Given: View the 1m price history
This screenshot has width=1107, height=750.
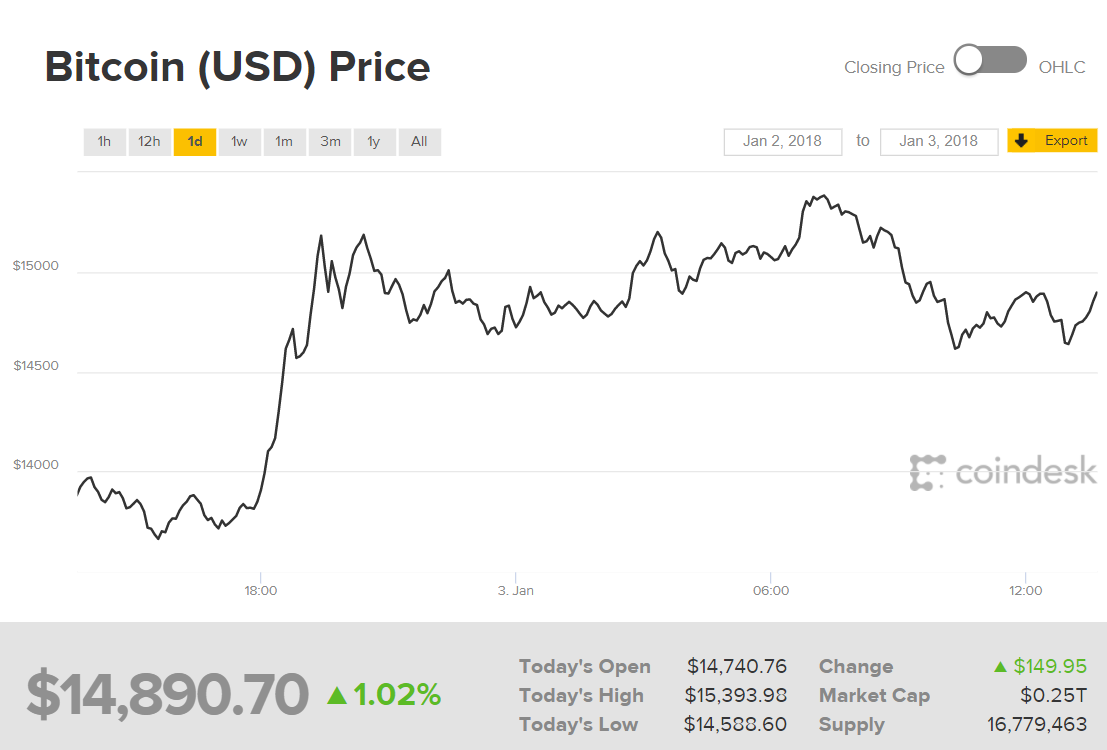Looking at the screenshot, I should tap(284, 141).
